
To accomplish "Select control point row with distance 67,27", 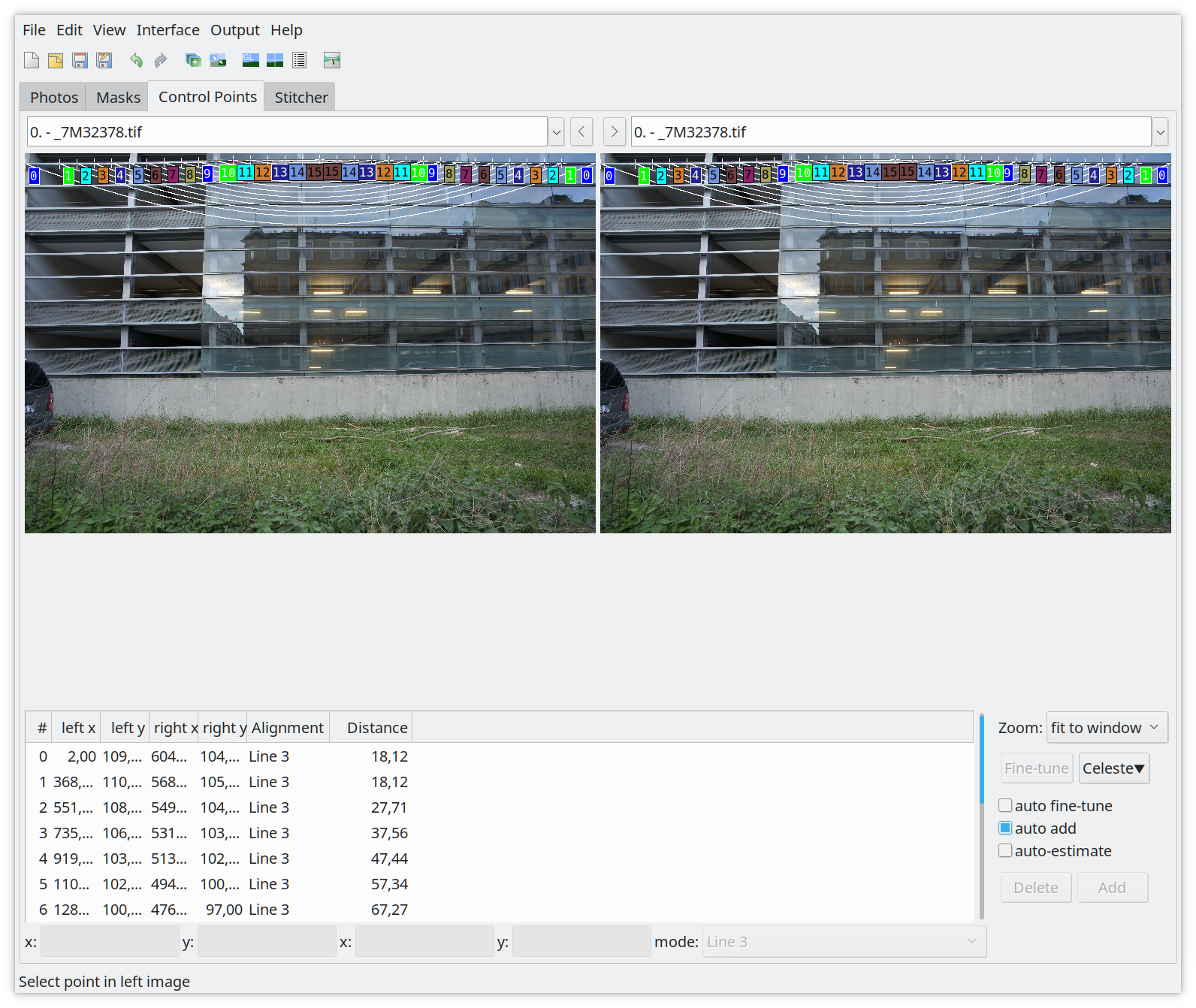I will 500,910.
